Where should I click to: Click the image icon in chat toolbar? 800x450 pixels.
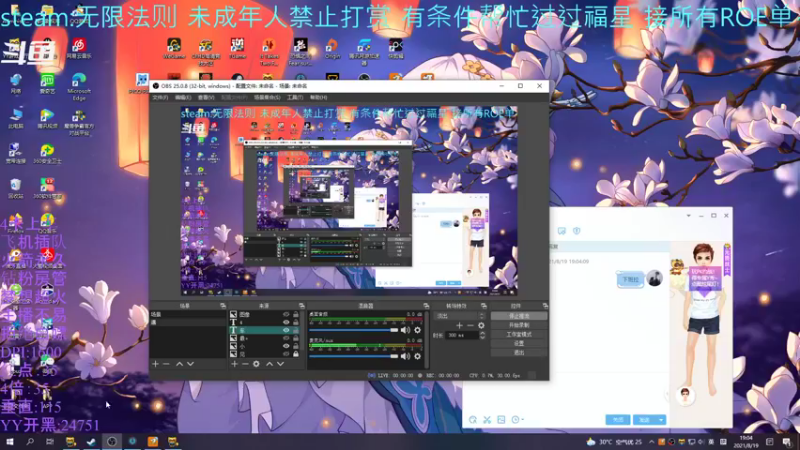pos(501,419)
